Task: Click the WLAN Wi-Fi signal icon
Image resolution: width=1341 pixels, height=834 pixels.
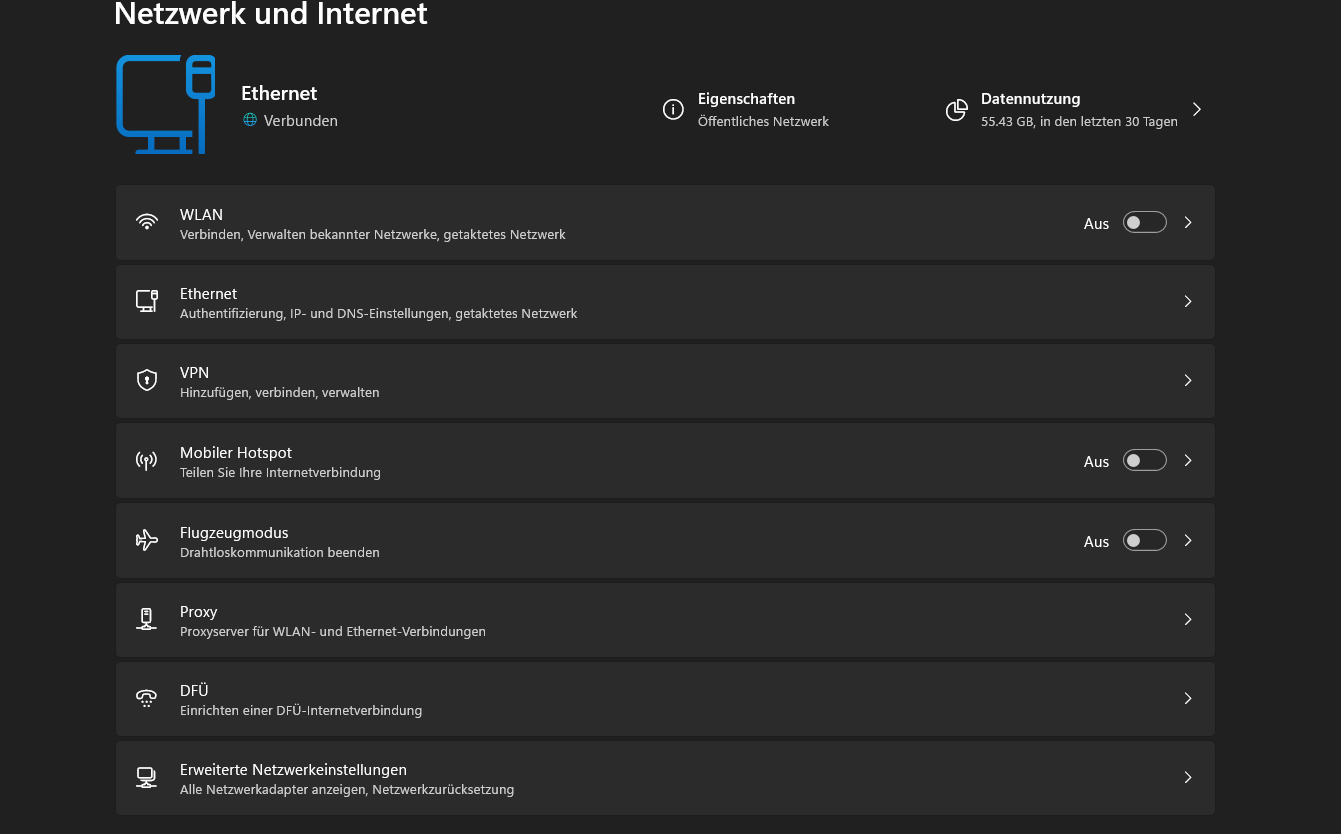Action: coord(147,222)
